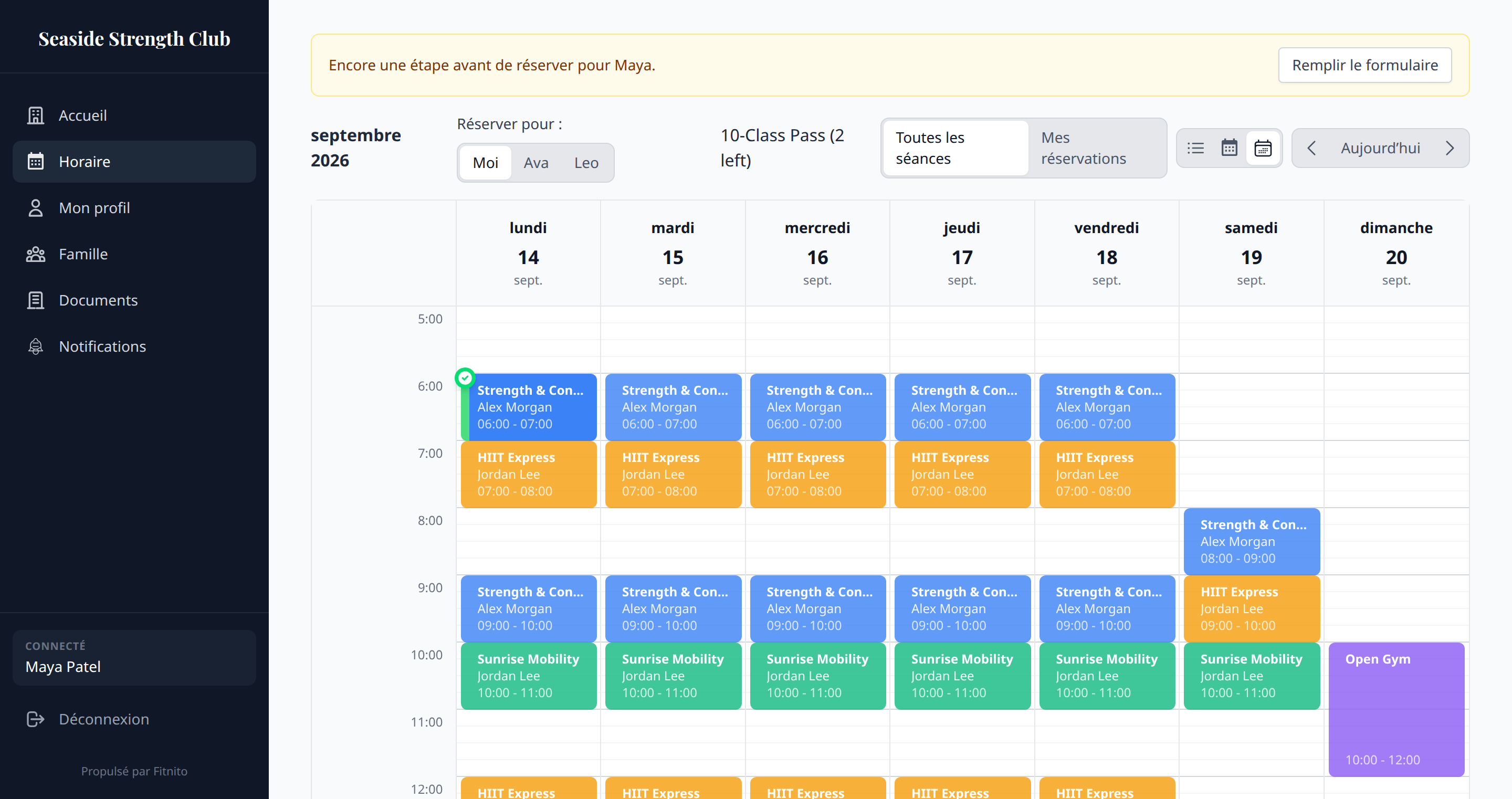Click the Famille group icon
This screenshot has height=799, width=1512.
pos(36,254)
